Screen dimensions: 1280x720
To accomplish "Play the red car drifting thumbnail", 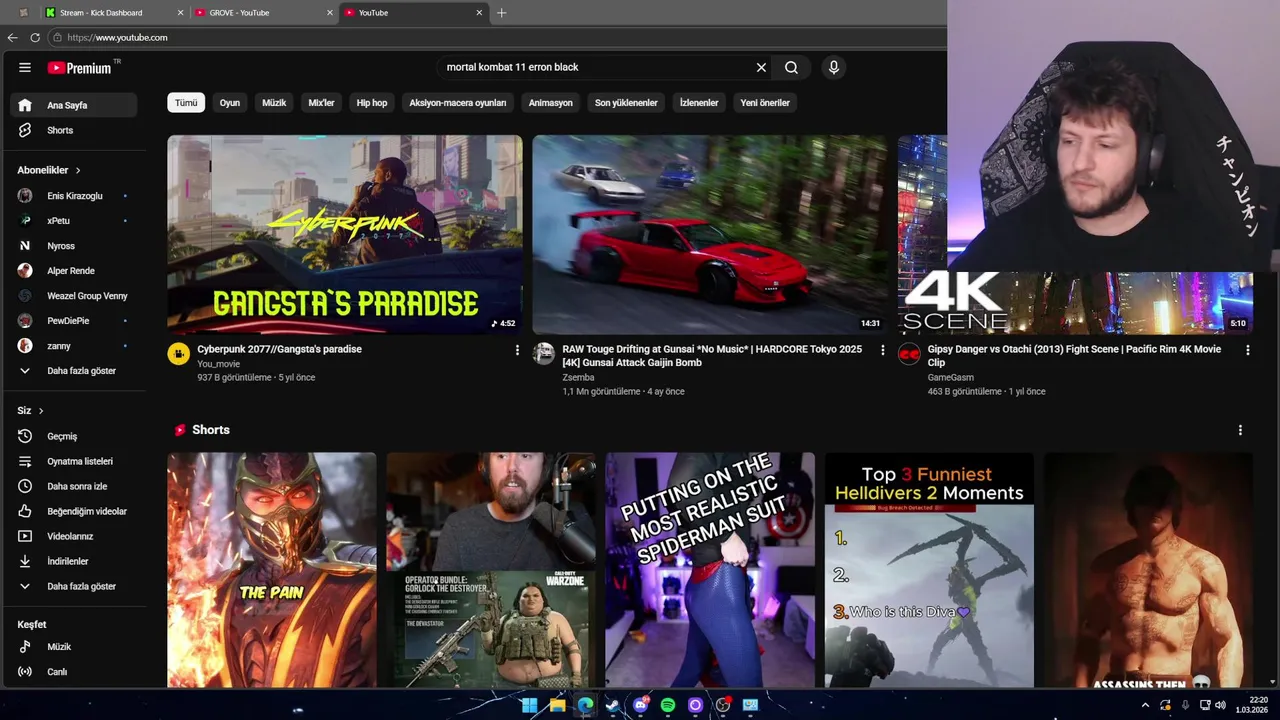I will pos(709,235).
